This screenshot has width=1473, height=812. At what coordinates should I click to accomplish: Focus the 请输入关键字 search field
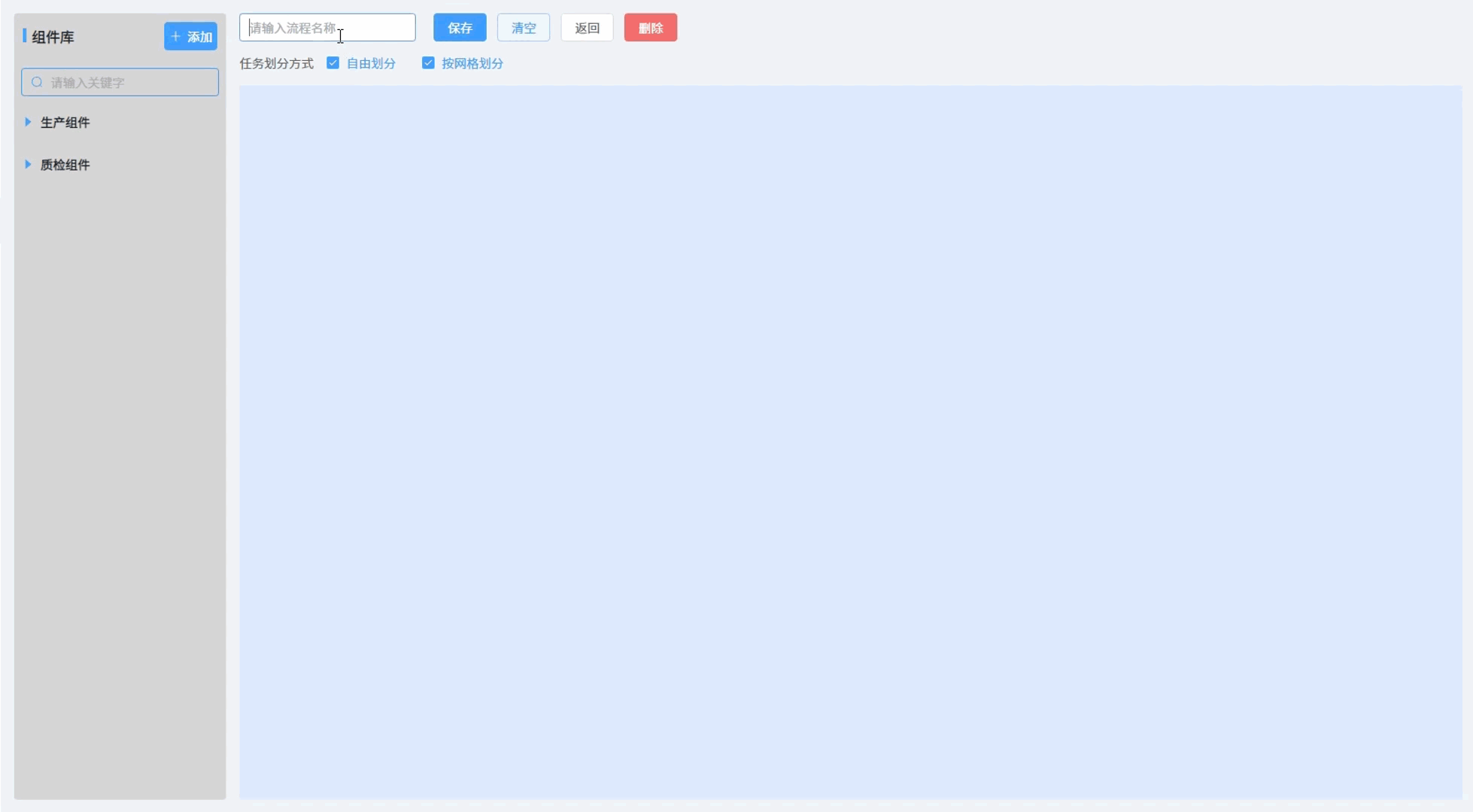coord(128,83)
